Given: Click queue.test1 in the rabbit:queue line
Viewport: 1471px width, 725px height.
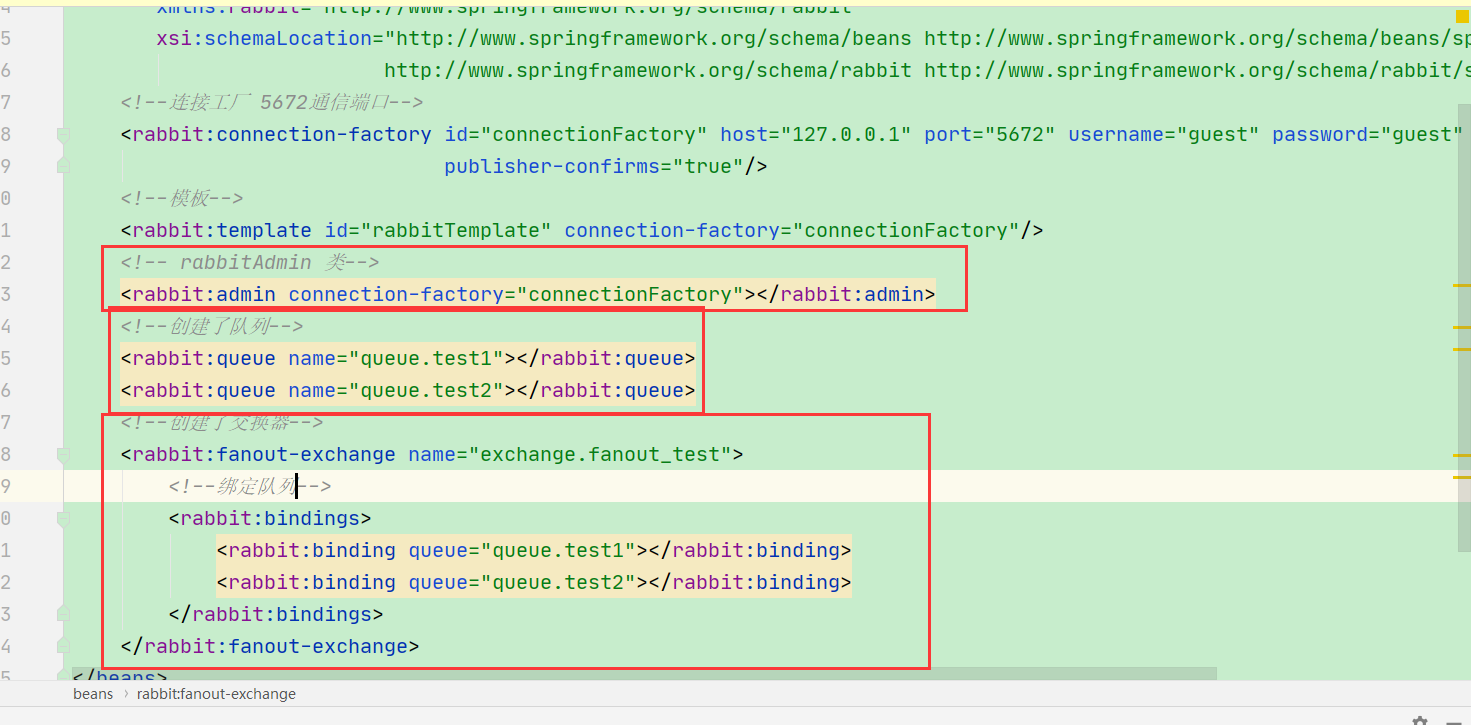Looking at the screenshot, I should click(x=426, y=358).
